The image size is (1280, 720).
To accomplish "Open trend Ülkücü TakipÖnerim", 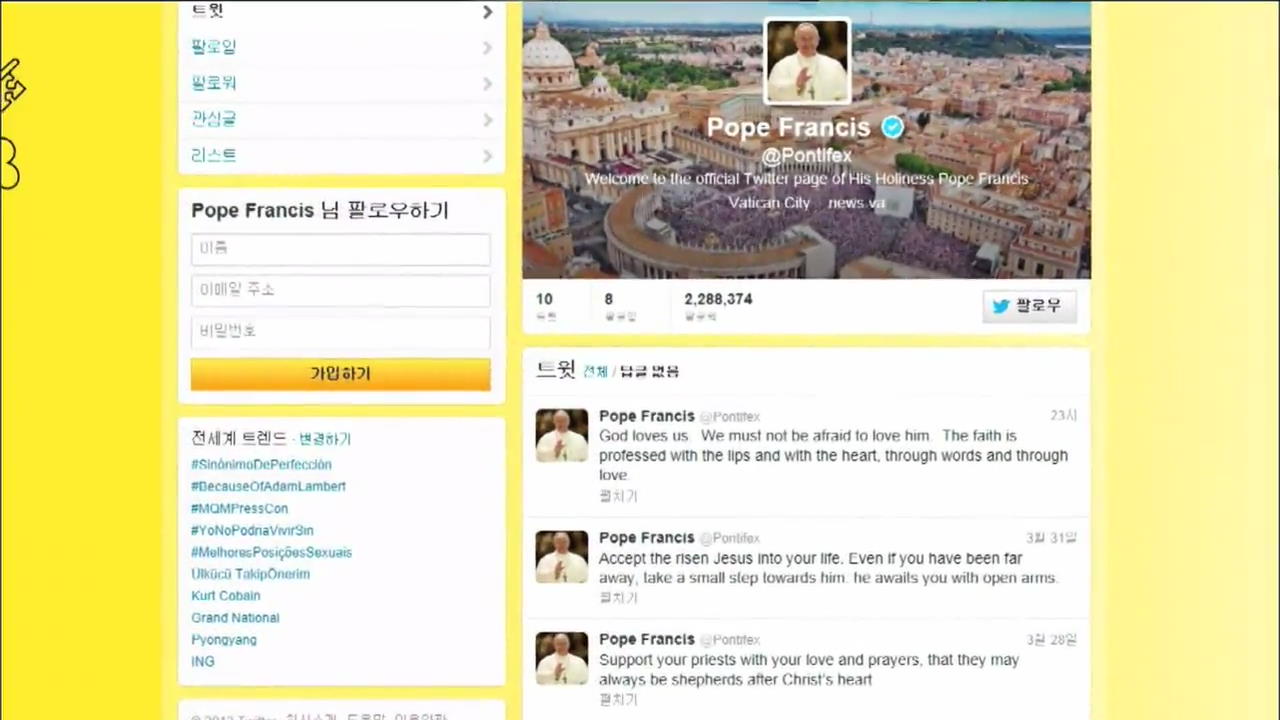I will point(250,574).
